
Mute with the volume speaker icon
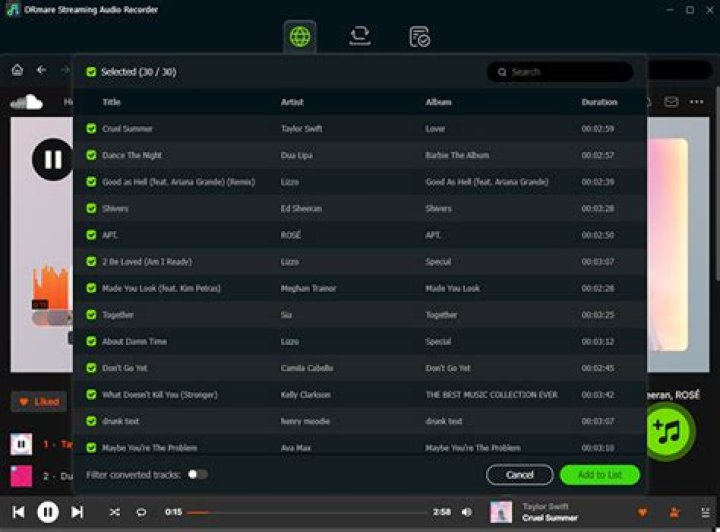[467, 512]
